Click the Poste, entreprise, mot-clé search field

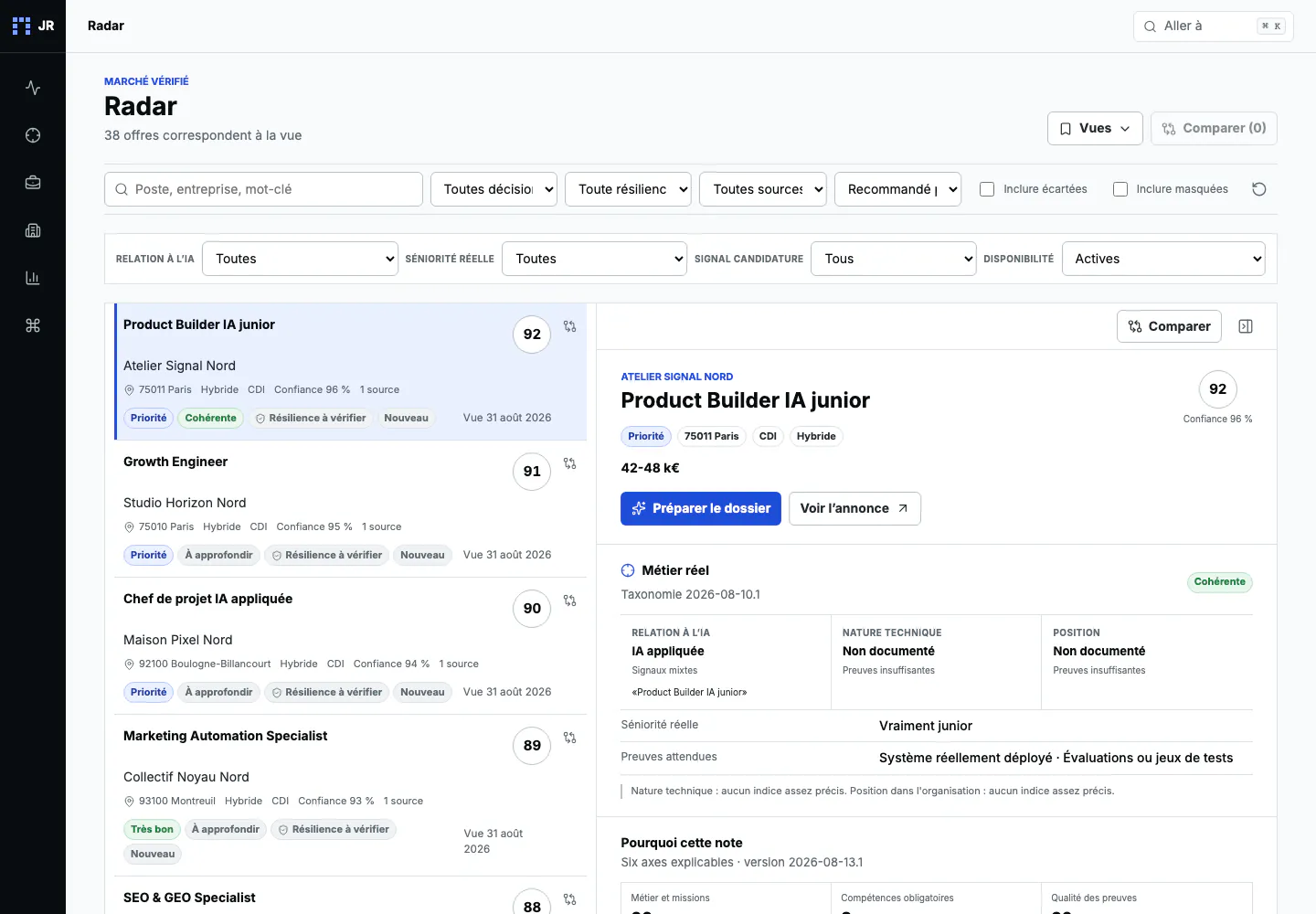click(263, 189)
